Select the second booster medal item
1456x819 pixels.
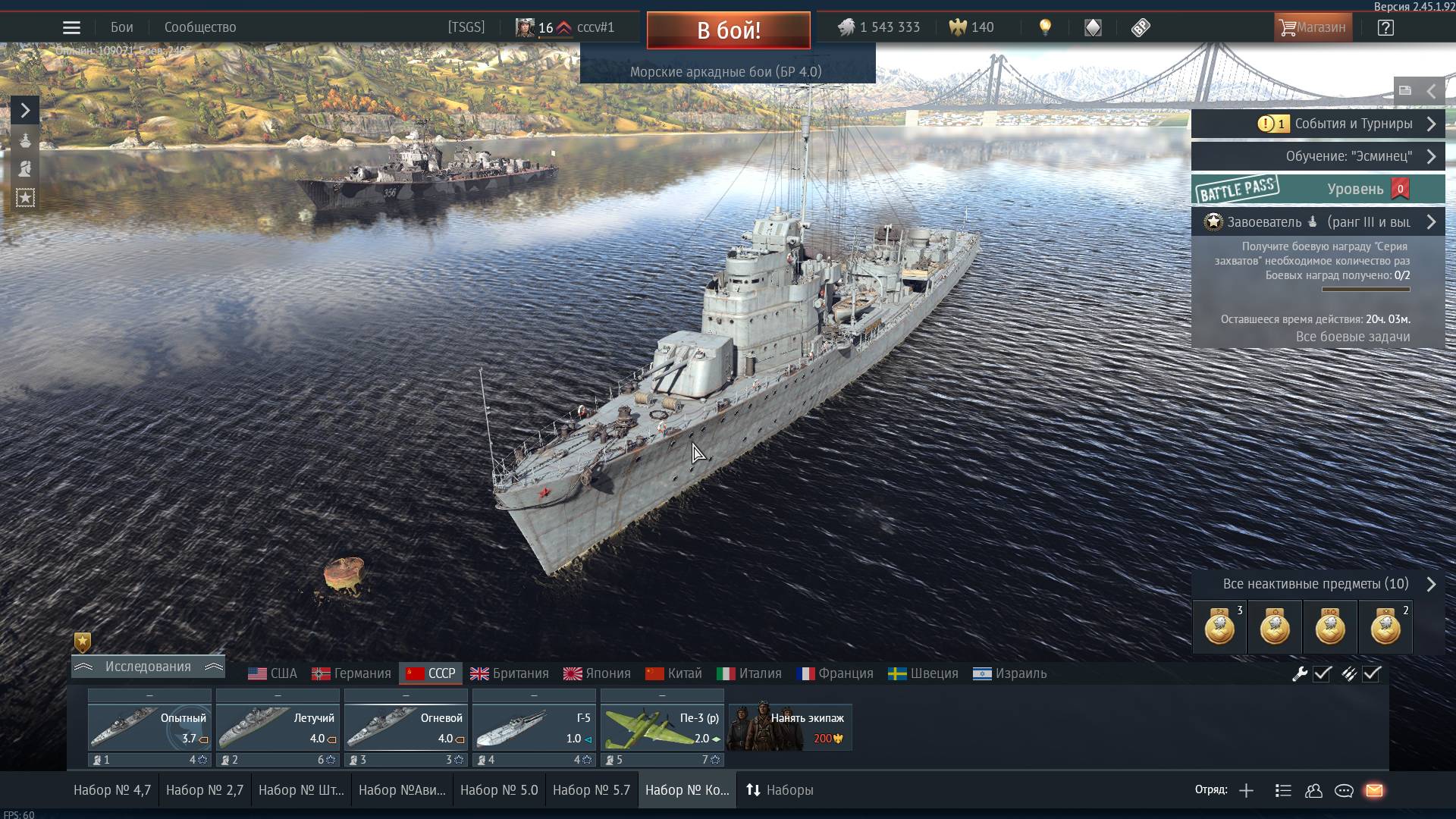1275,627
